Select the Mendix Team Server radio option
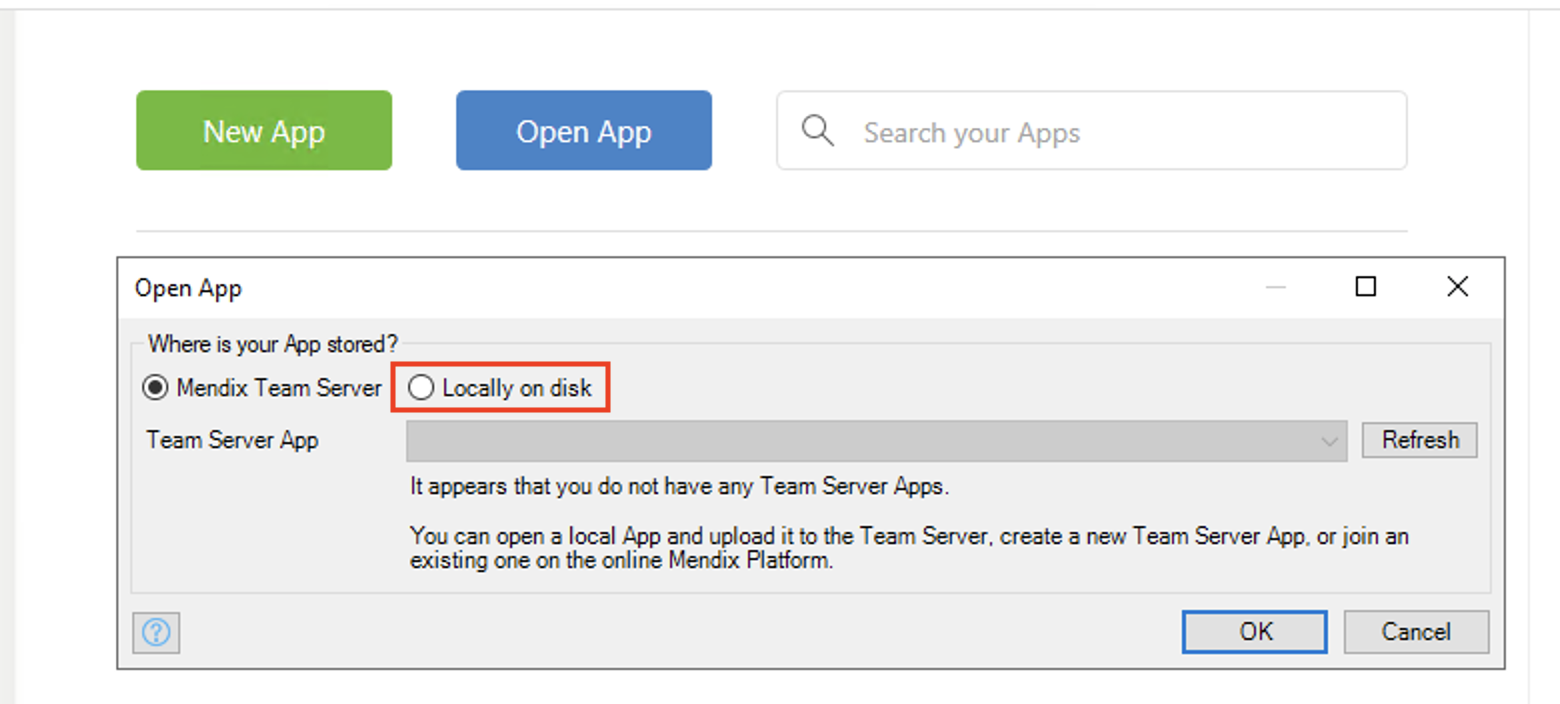 (155, 388)
